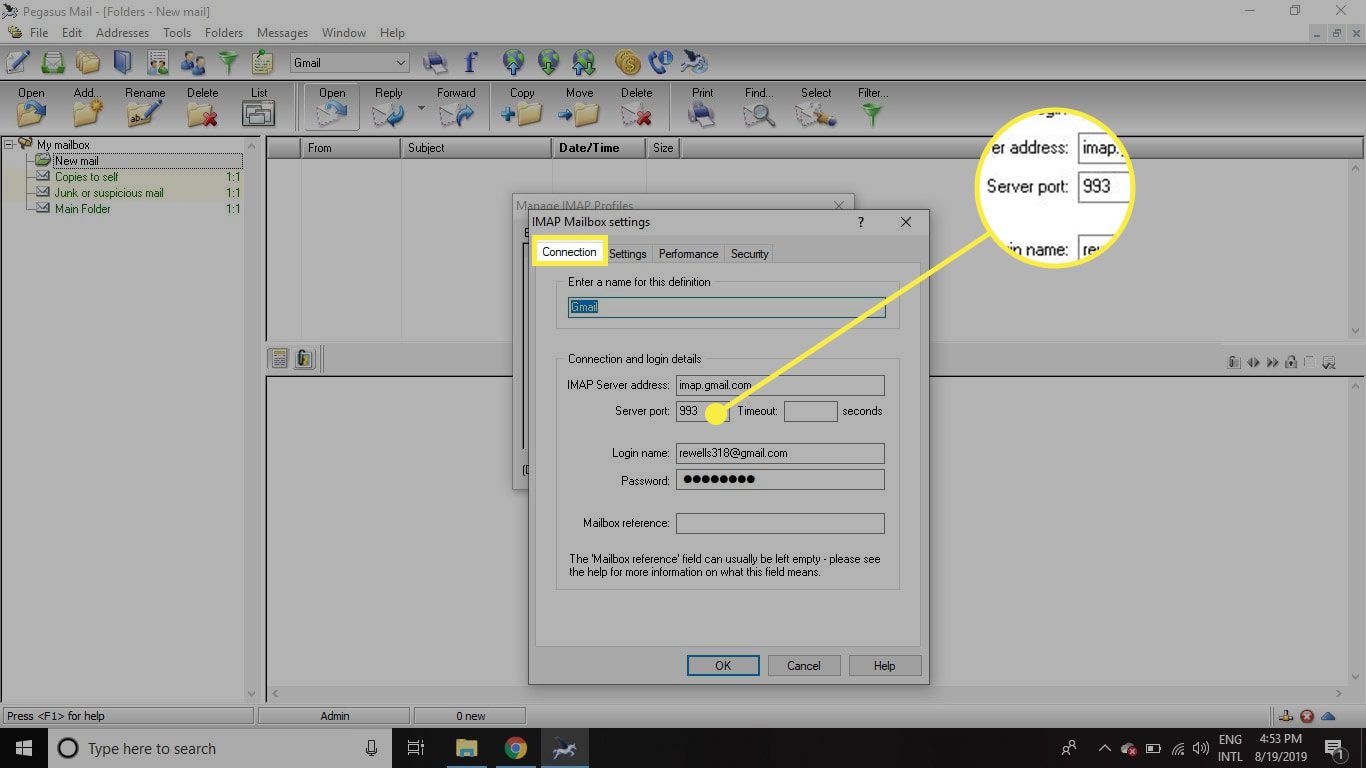Viewport: 1366px width, 768px height.
Task: Switch to the Settings tab
Action: click(x=628, y=254)
